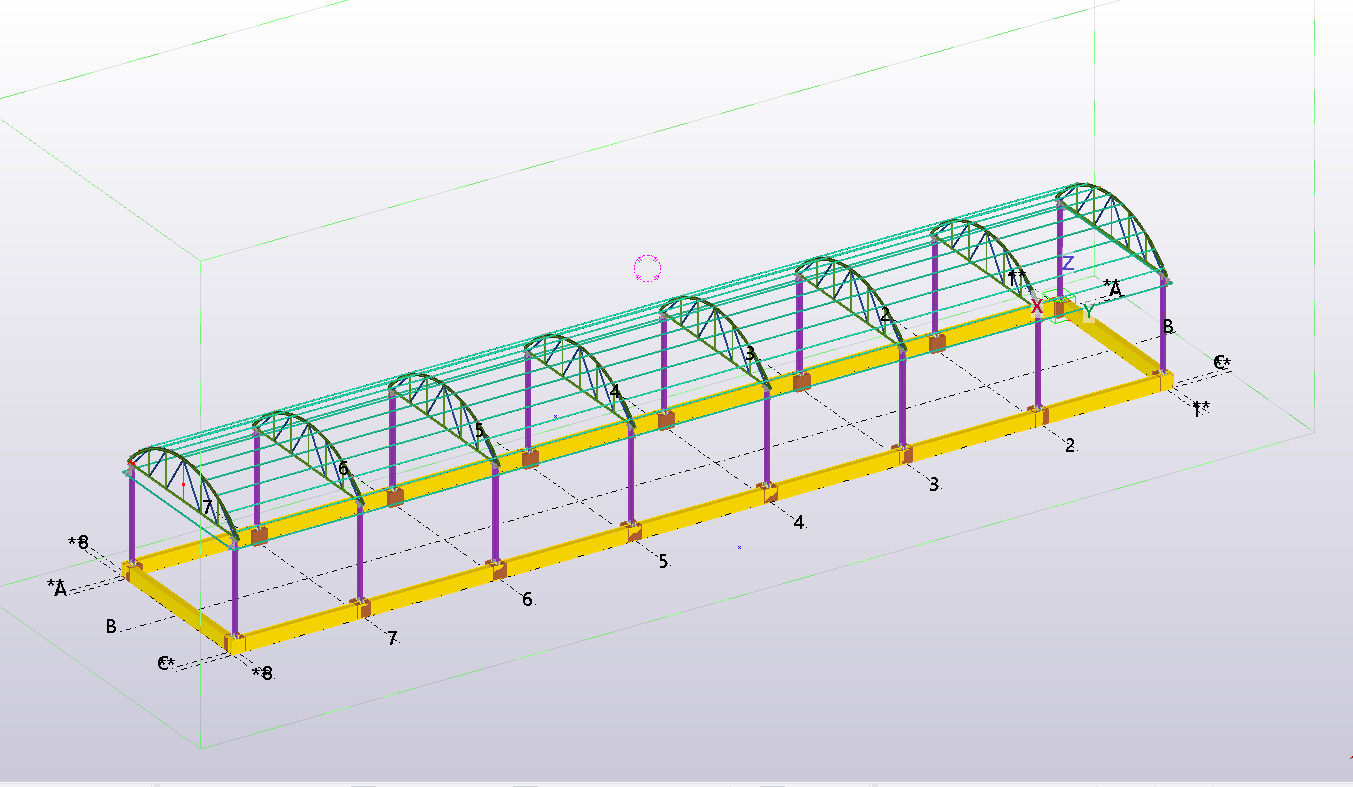Click the pink dashed circle marker
Viewport: 1353px width, 787px height.
click(x=647, y=267)
